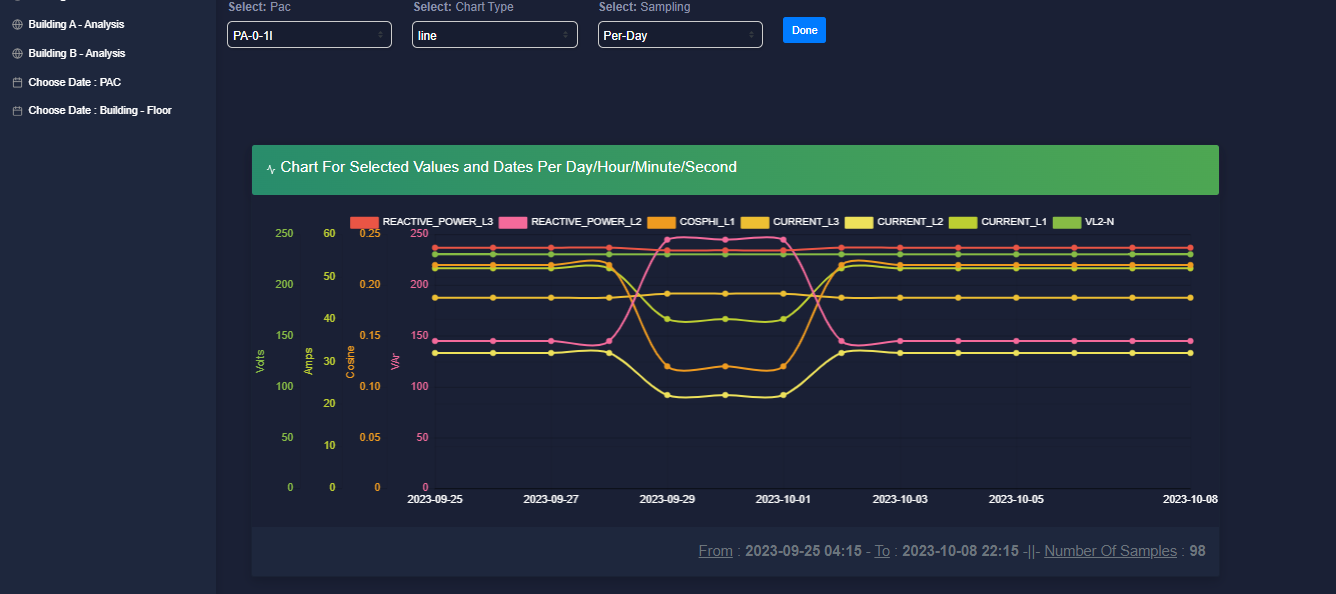Screen dimensions: 1336x594
Task: Hide CURRENT_L2 series in legend
Action: 894,222
